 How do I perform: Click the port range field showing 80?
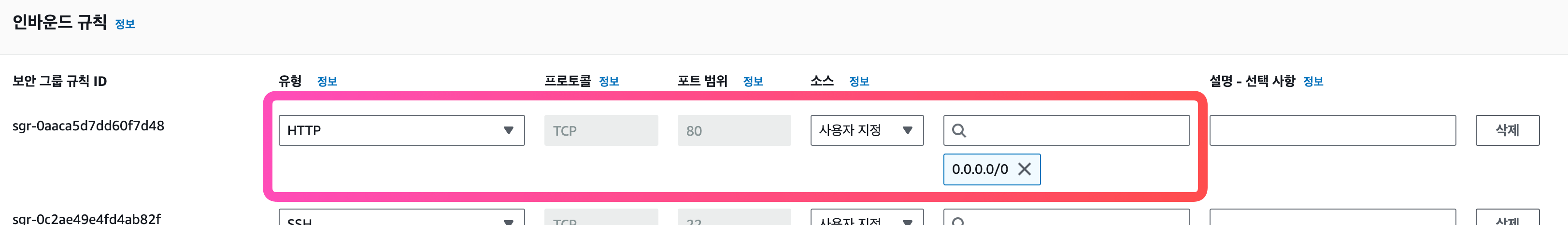734,130
